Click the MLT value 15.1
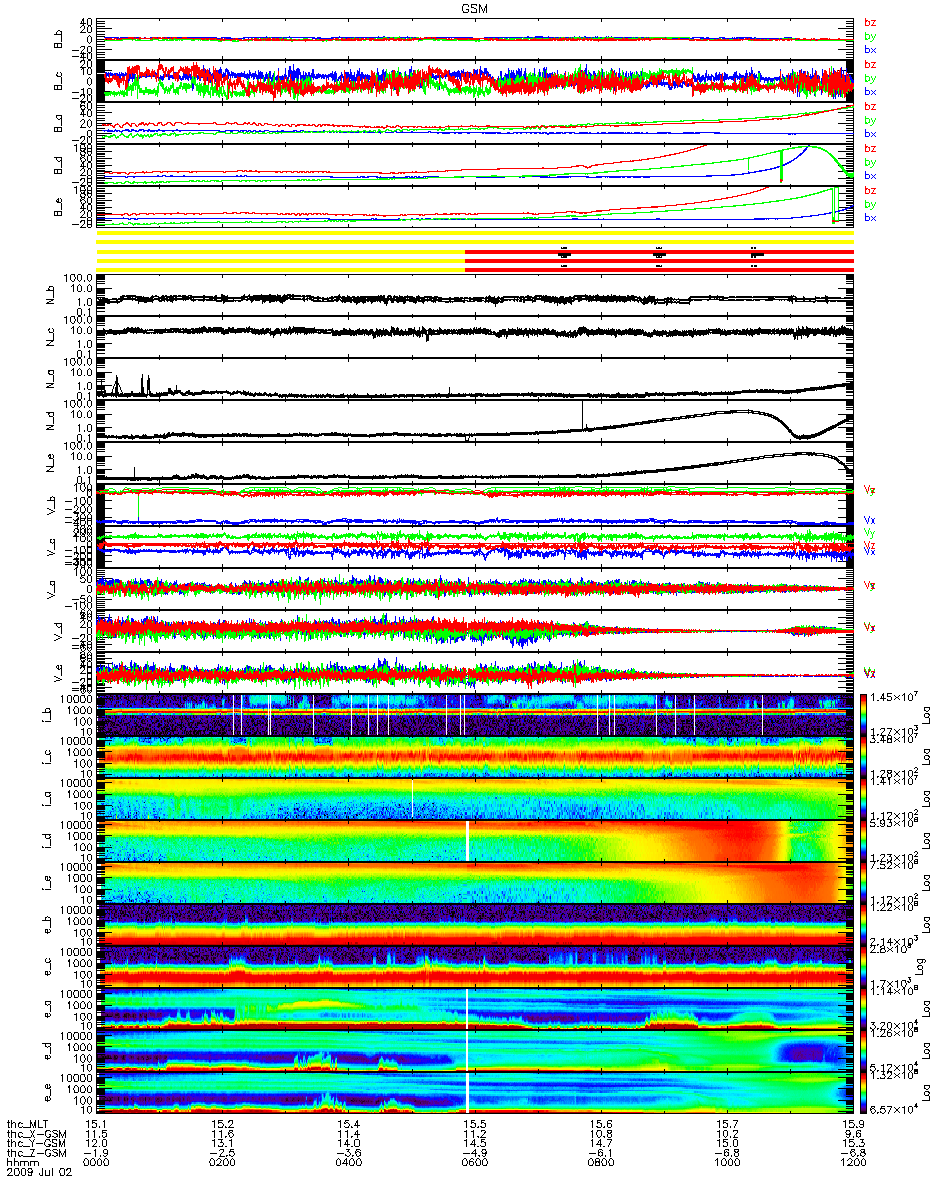 96,1125
